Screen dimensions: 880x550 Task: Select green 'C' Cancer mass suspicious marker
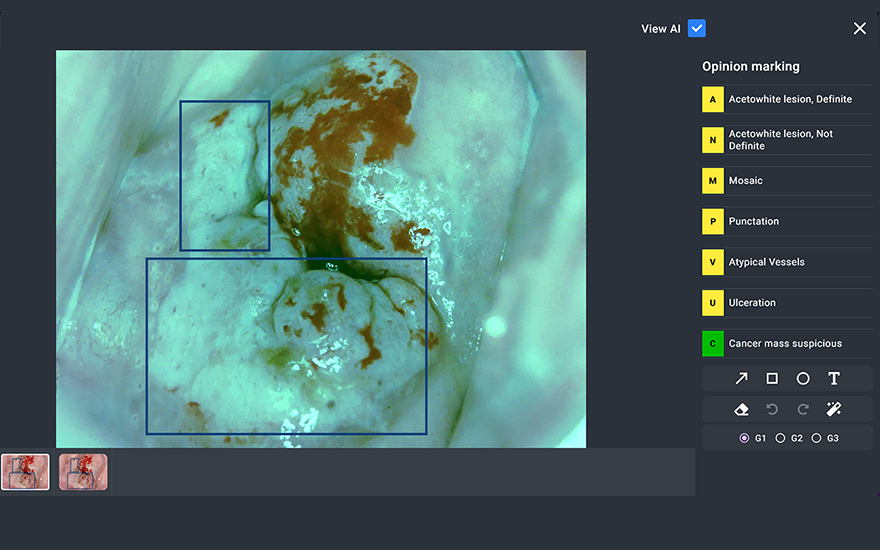tap(713, 343)
